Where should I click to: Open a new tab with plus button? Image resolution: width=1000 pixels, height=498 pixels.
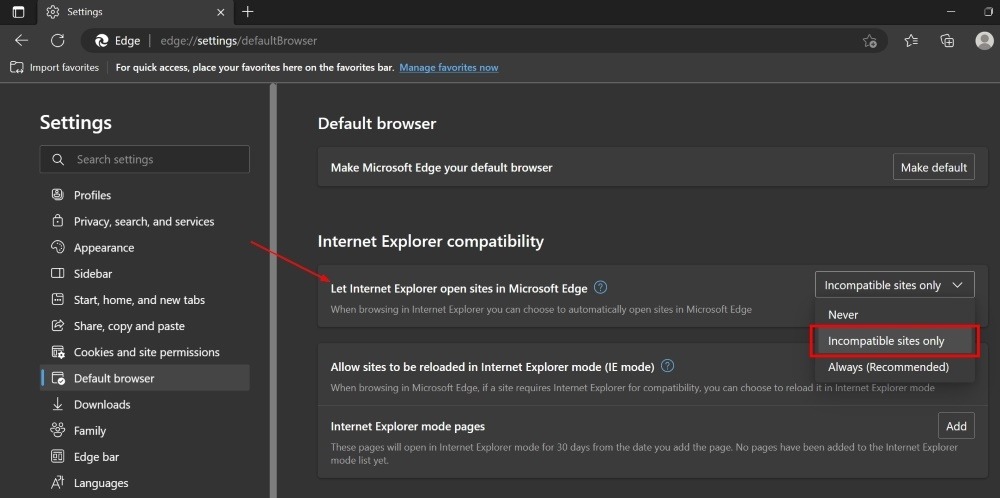point(248,12)
